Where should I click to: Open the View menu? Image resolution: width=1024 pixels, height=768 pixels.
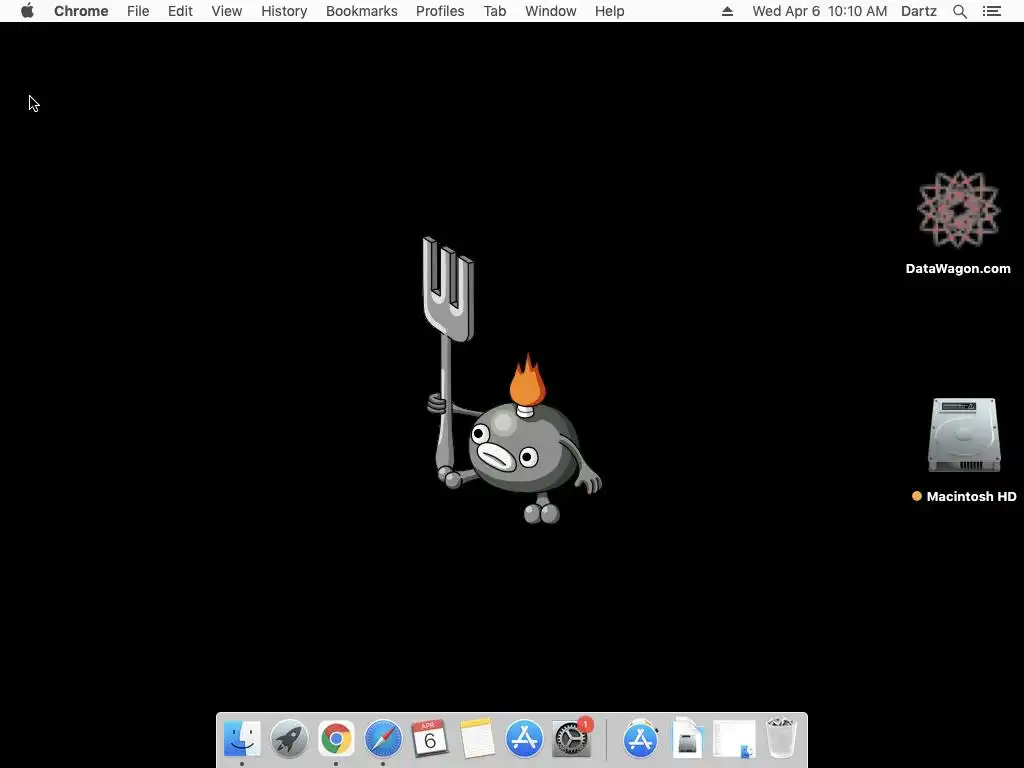coord(227,11)
